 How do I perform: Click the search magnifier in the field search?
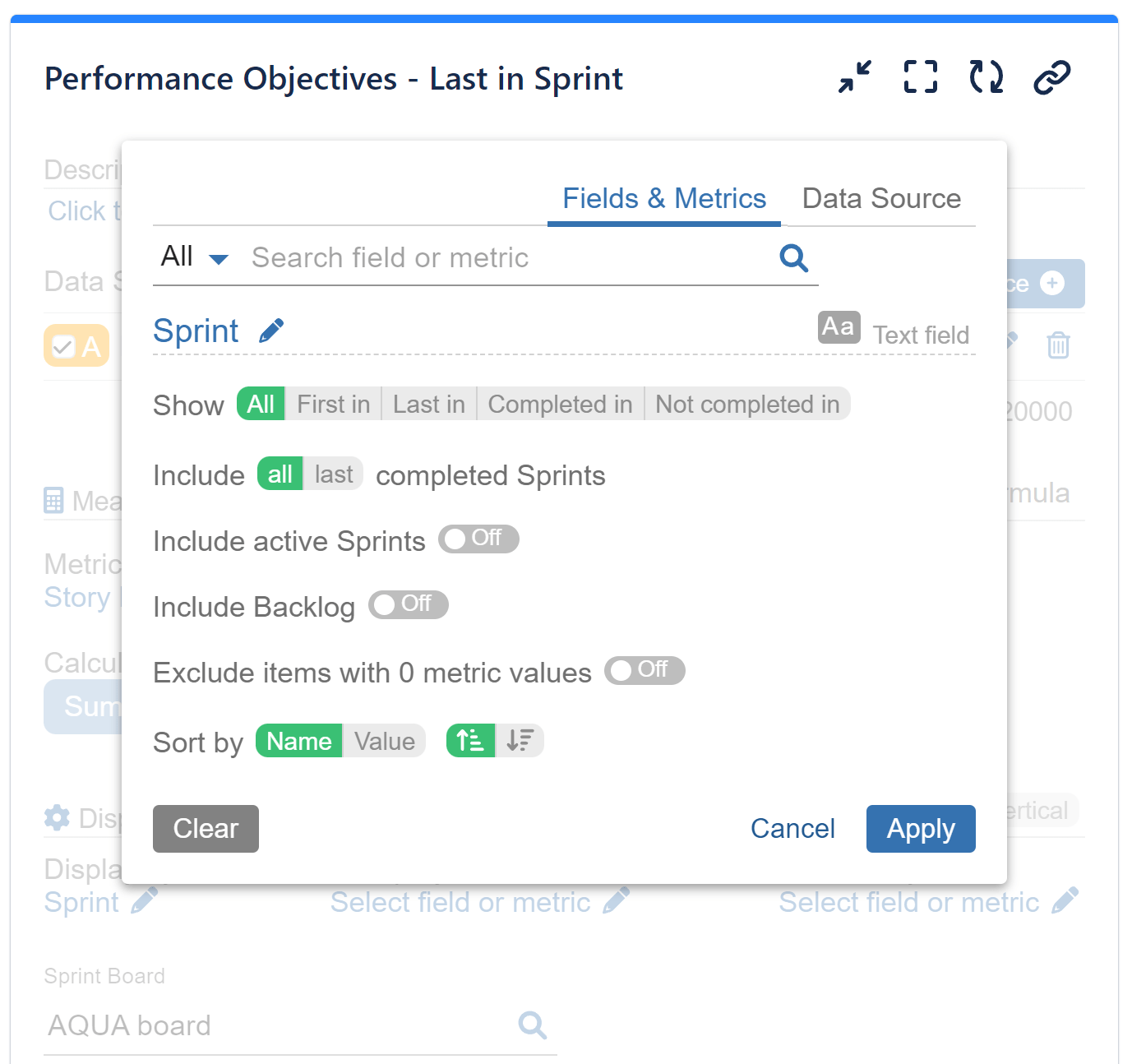[x=792, y=257]
